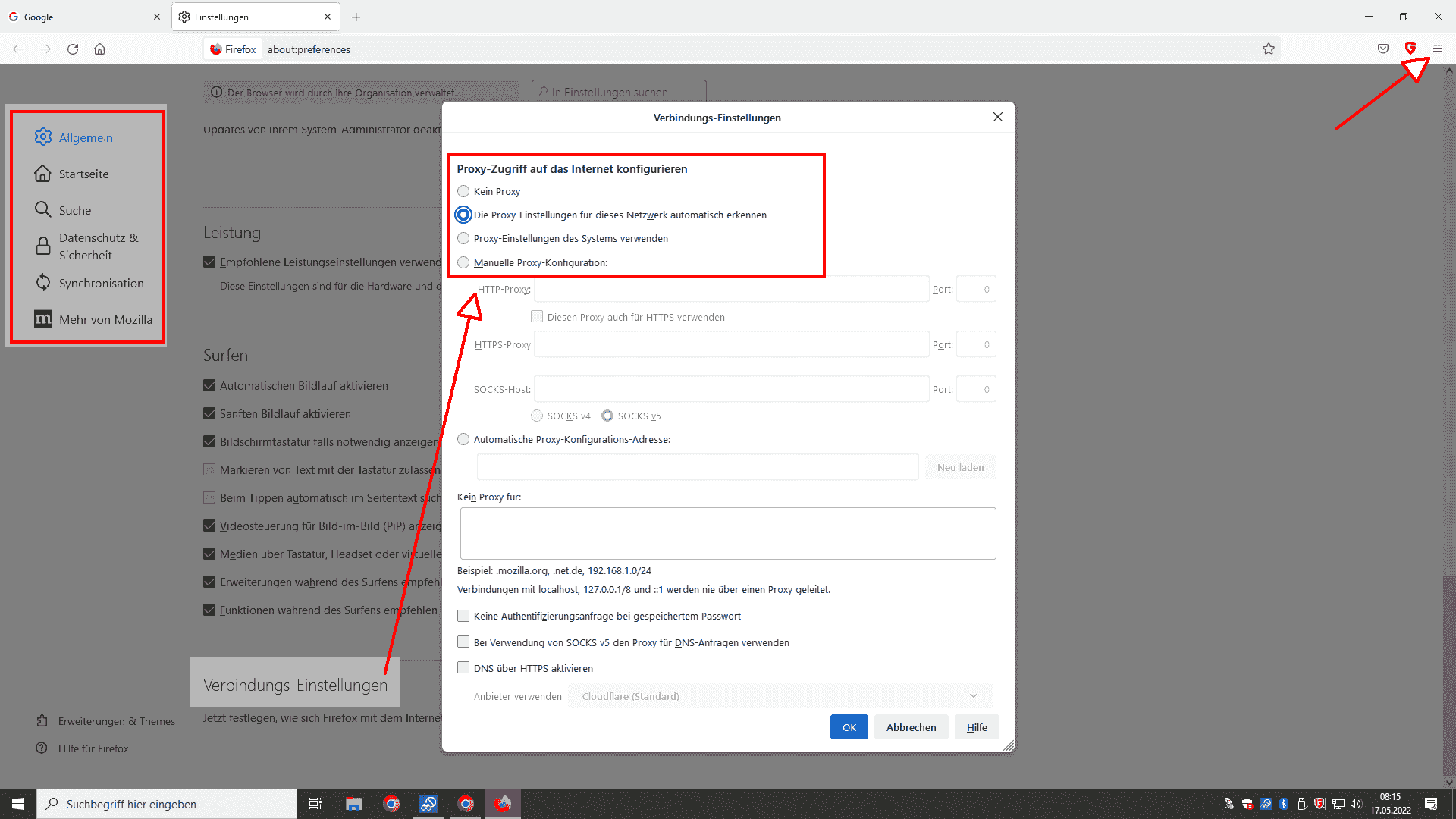Viewport: 1456px width, 819px height.
Task: Open Task View in the taskbar
Action: [x=315, y=804]
